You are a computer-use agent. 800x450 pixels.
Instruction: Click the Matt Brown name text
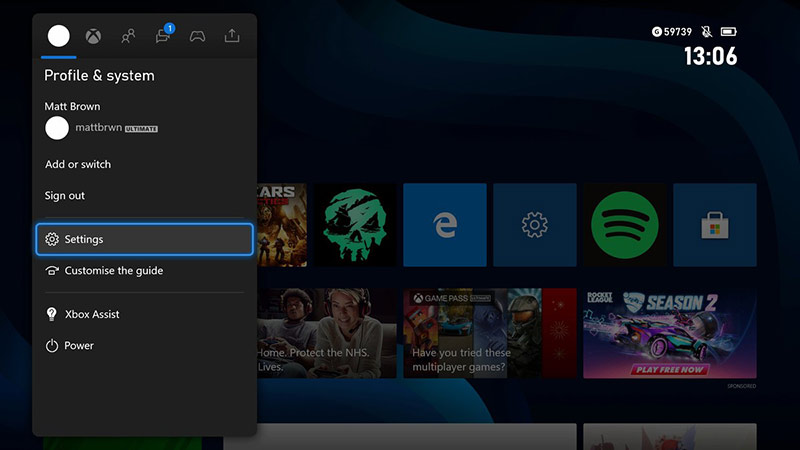pos(72,107)
